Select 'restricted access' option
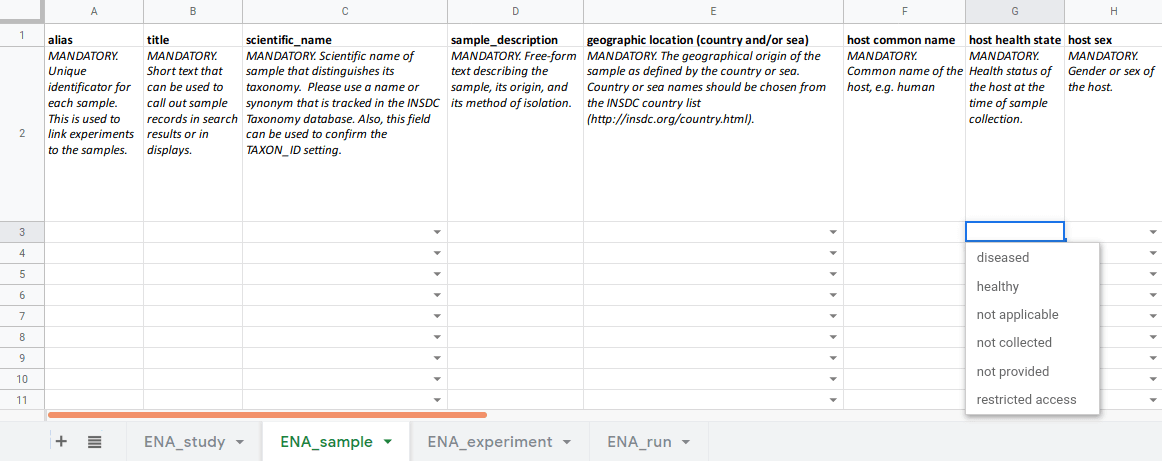Viewport: 1162px width, 461px height. click(1026, 400)
